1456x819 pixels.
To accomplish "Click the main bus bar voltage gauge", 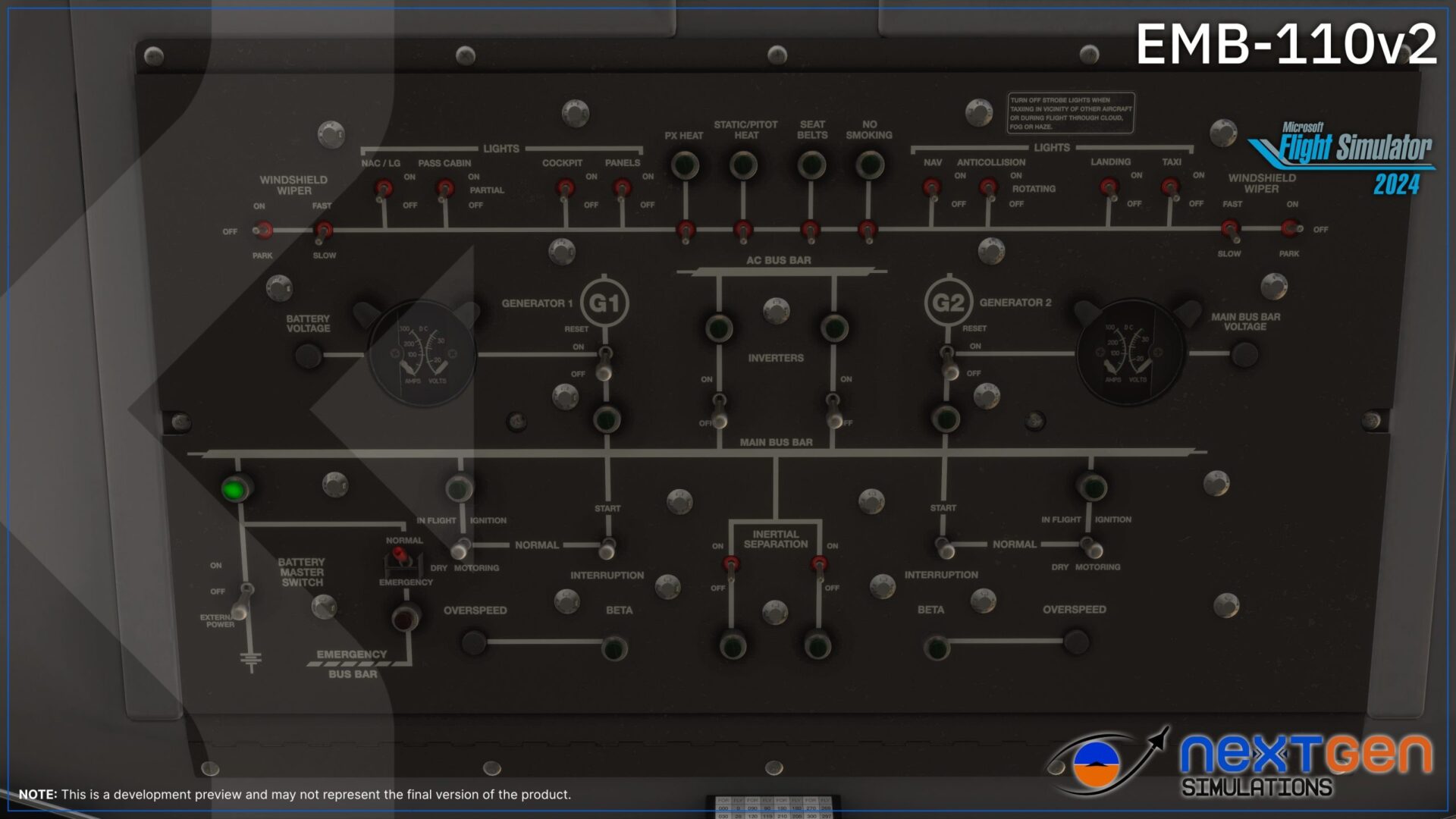I will point(1130,353).
